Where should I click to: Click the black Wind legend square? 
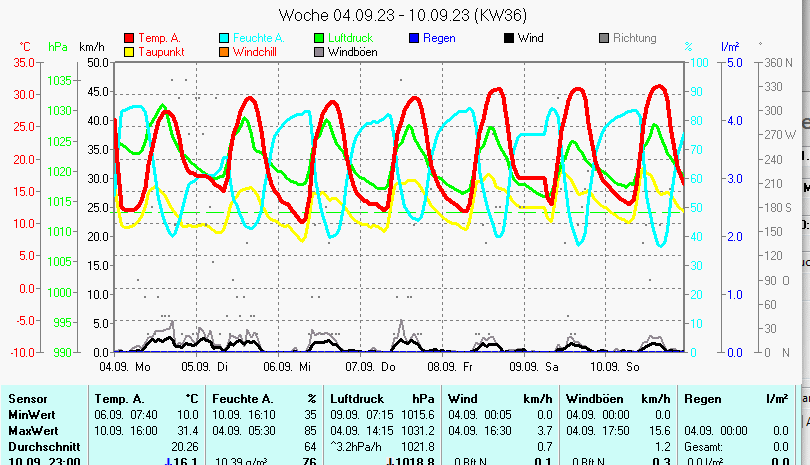tap(509, 39)
